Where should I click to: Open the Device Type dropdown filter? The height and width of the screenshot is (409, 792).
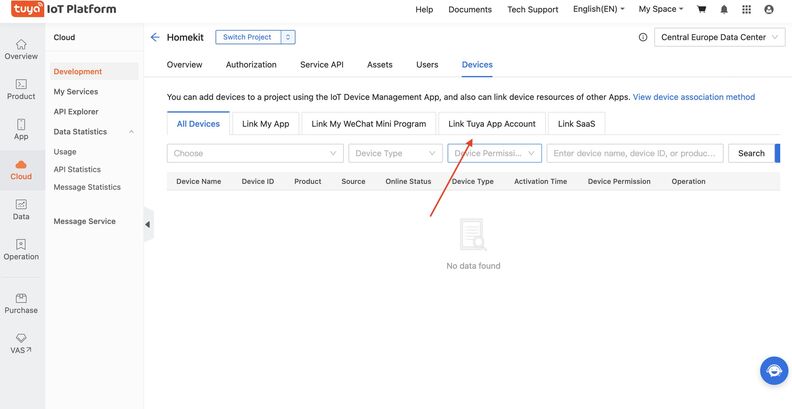(395, 153)
